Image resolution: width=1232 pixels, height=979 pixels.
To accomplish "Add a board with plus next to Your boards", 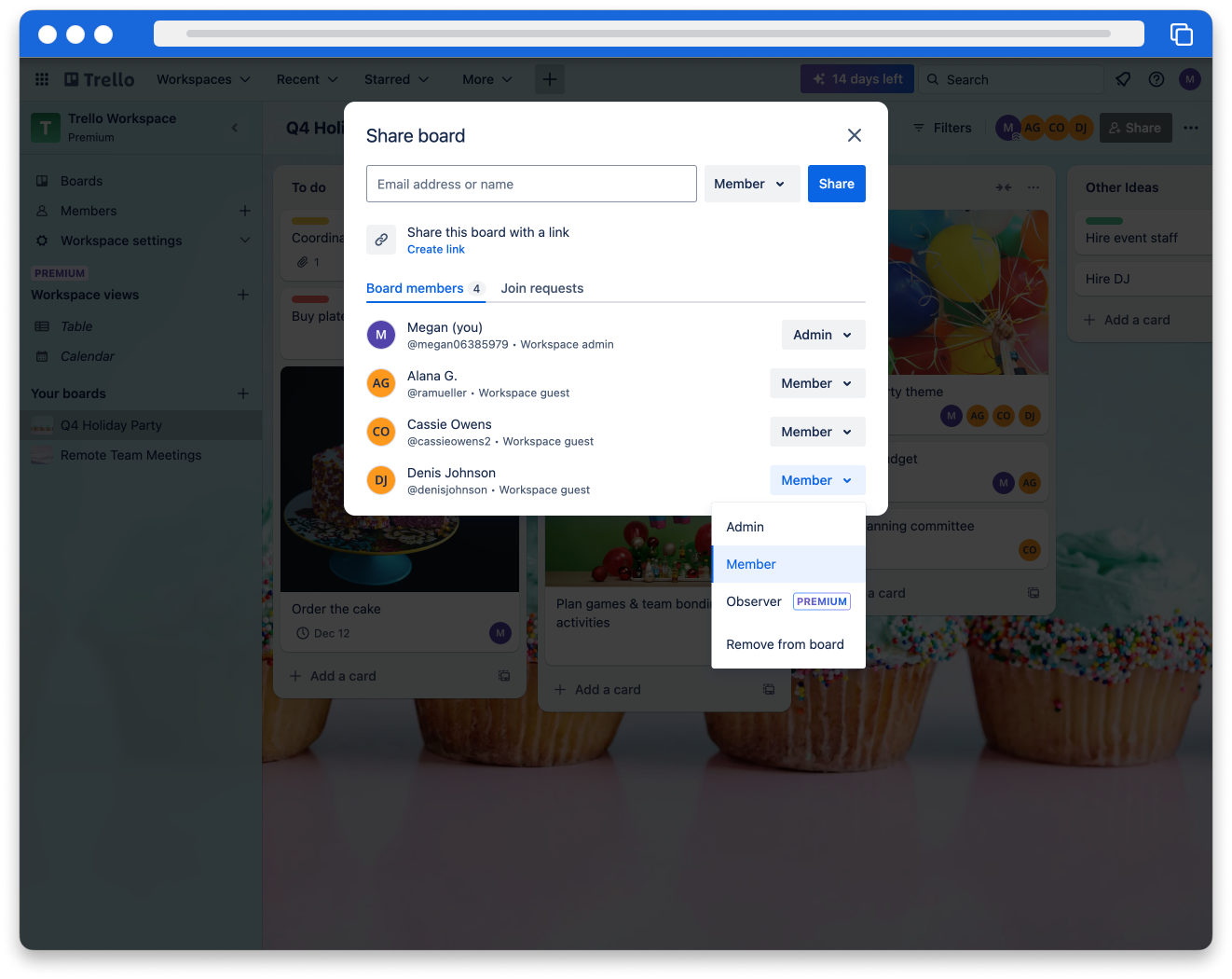I will coord(243,393).
